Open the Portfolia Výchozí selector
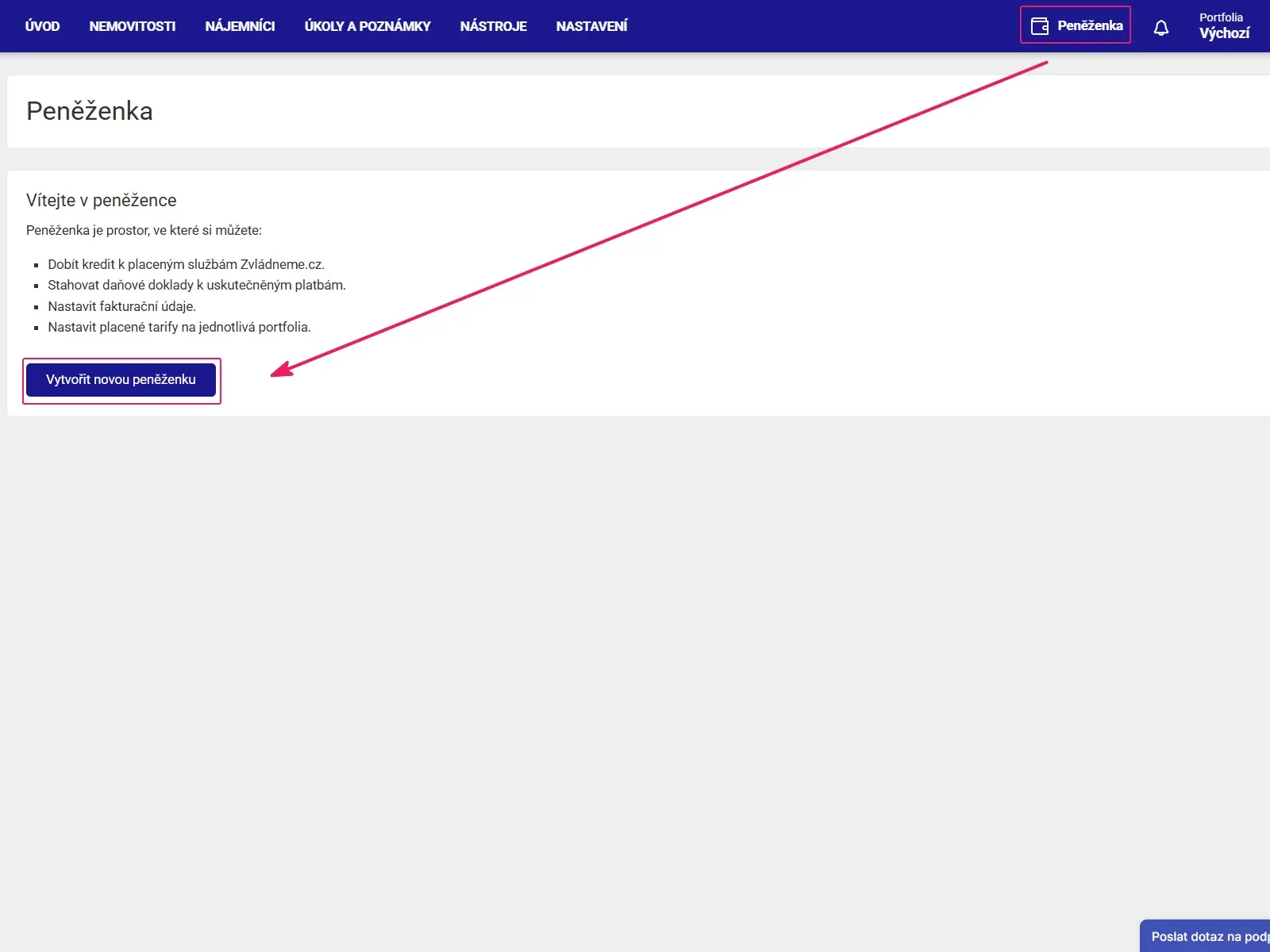Image resolution: width=1270 pixels, height=952 pixels. (x=1224, y=26)
